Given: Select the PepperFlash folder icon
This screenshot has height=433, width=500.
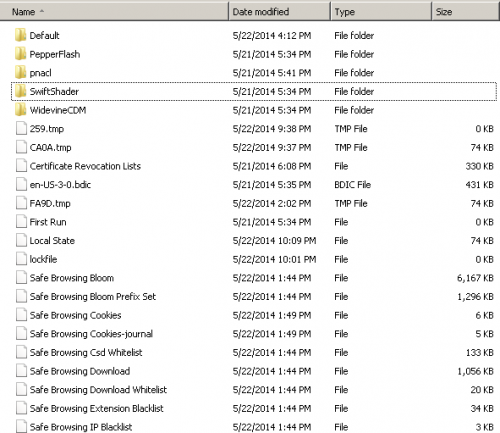Looking at the screenshot, I should pos(21,54).
